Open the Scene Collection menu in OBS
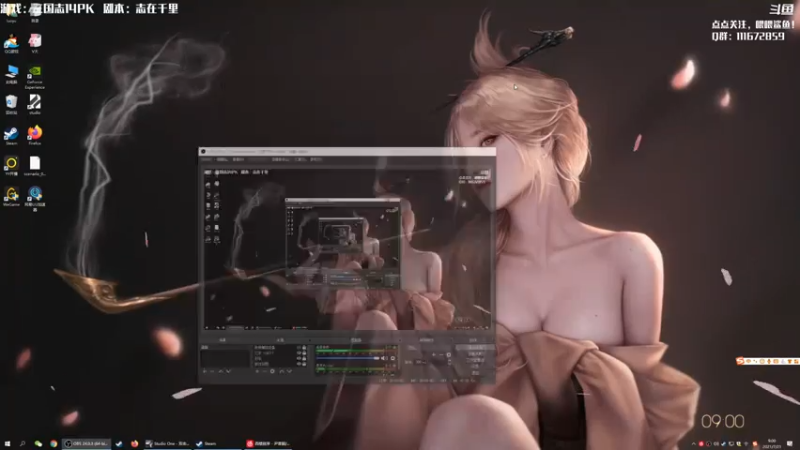 tap(281, 160)
